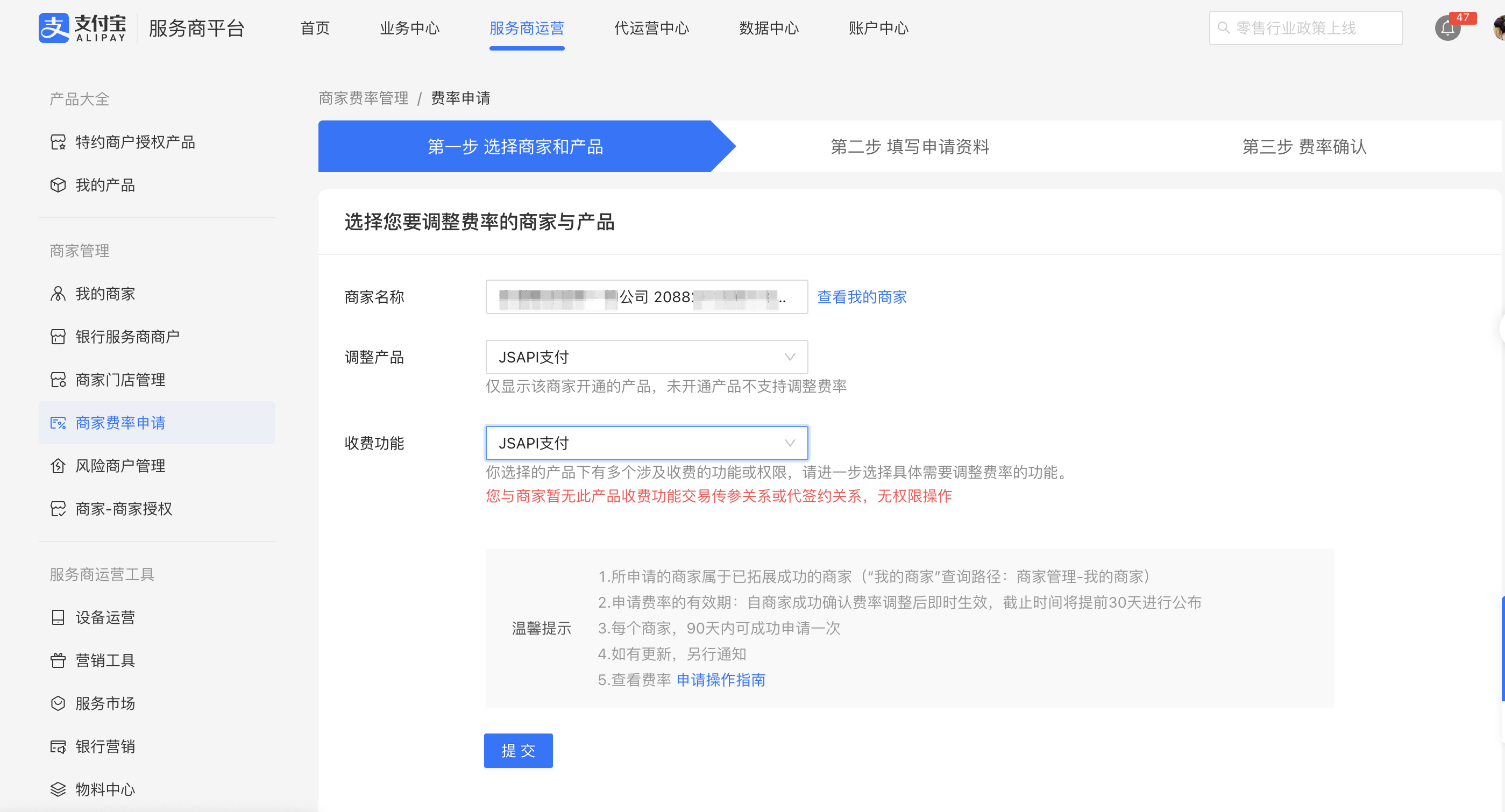This screenshot has width=1505, height=812.
Task: Click the 商家费率管理 breadcrumb
Action: (x=363, y=98)
